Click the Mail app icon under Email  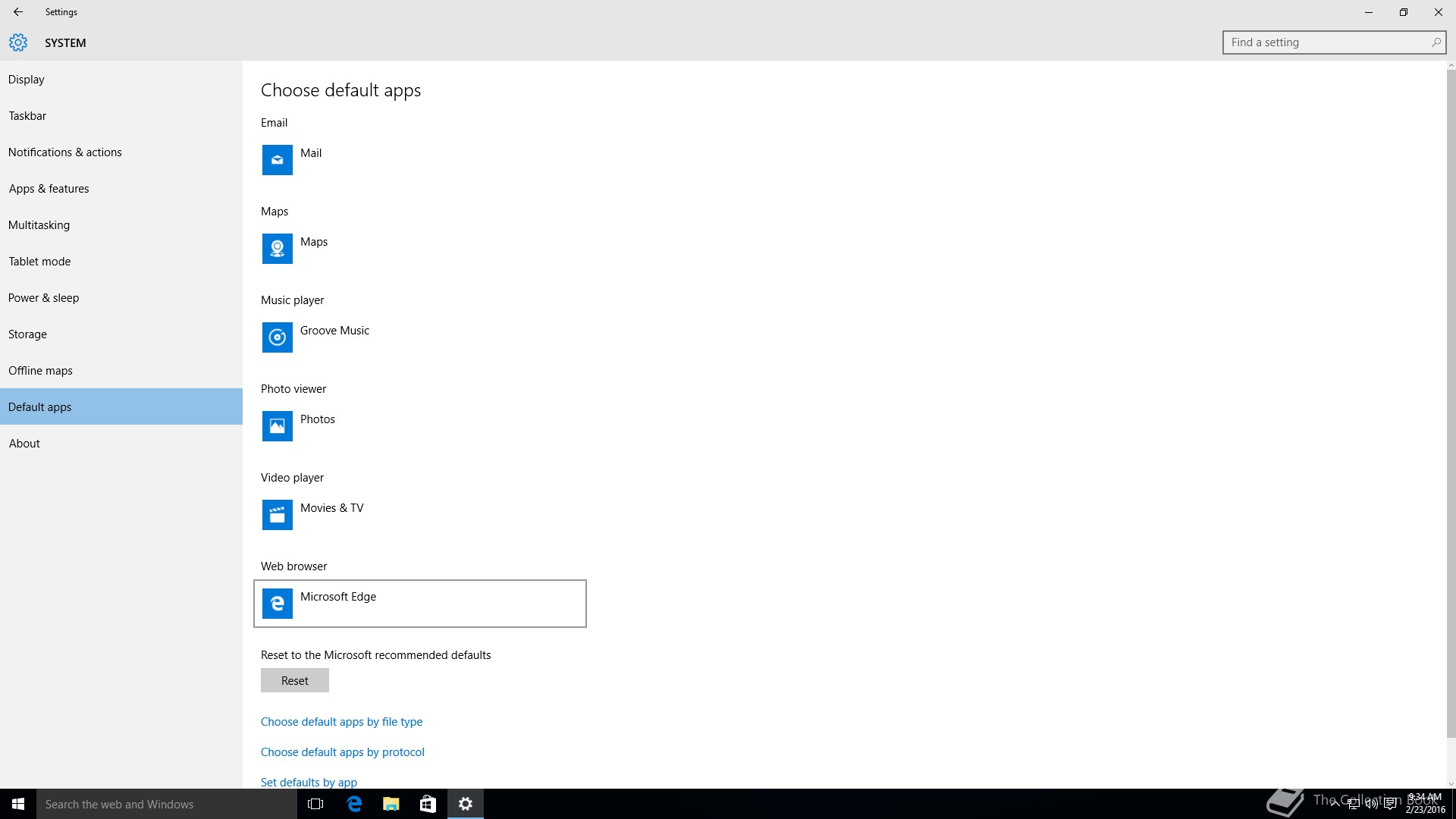[x=277, y=160]
